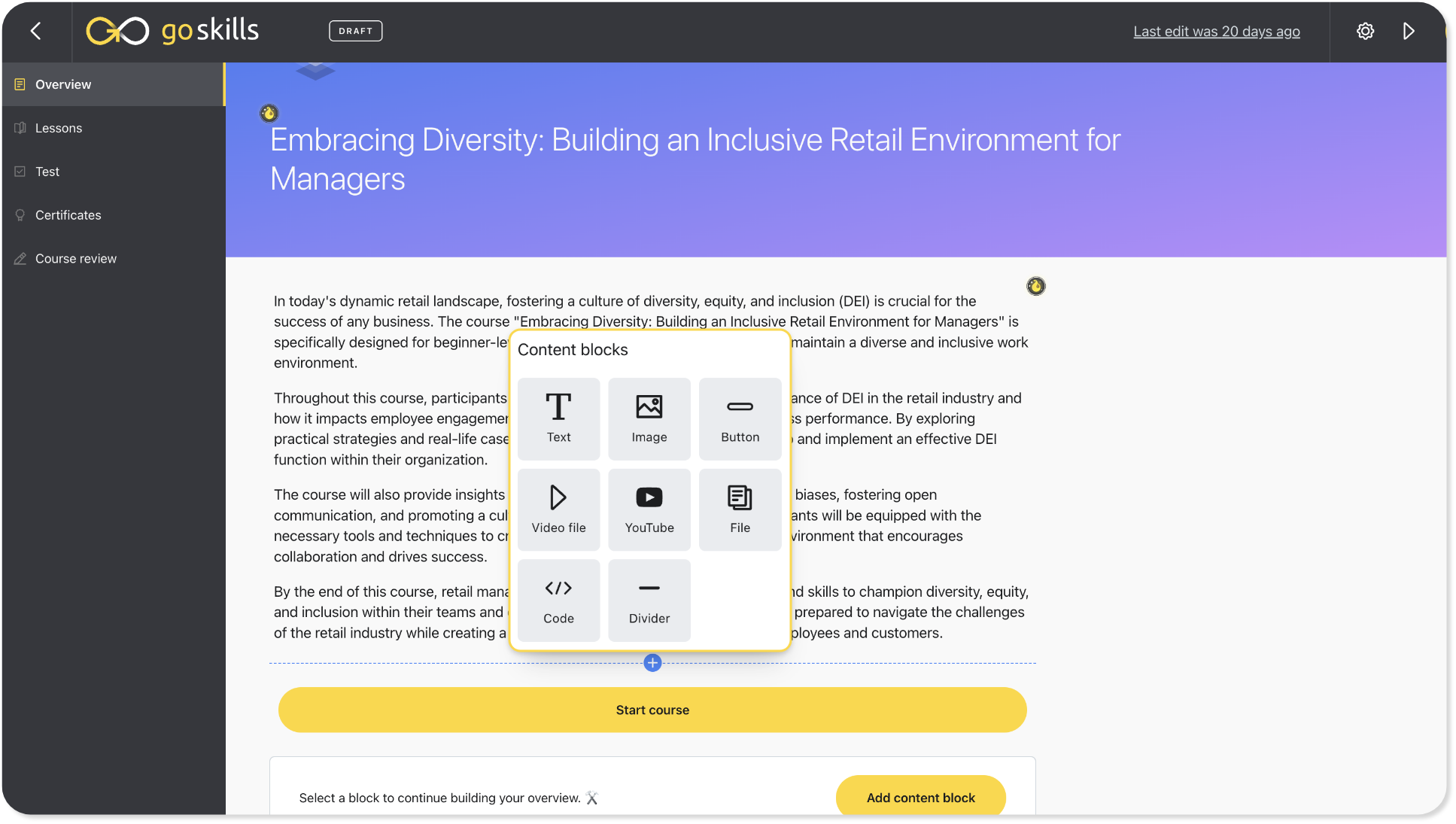Select the Text content block
The image size is (1456, 824).
558,418
